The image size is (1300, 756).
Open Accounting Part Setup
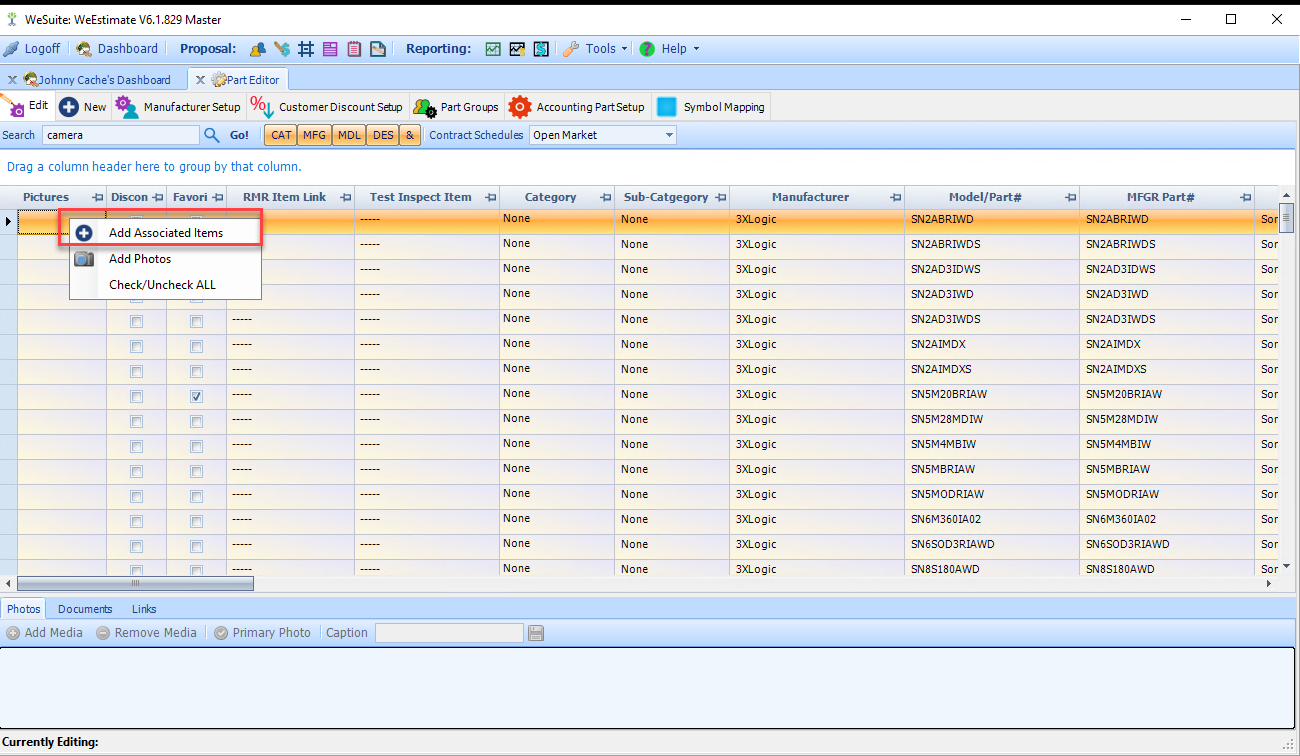click(577, 107)
